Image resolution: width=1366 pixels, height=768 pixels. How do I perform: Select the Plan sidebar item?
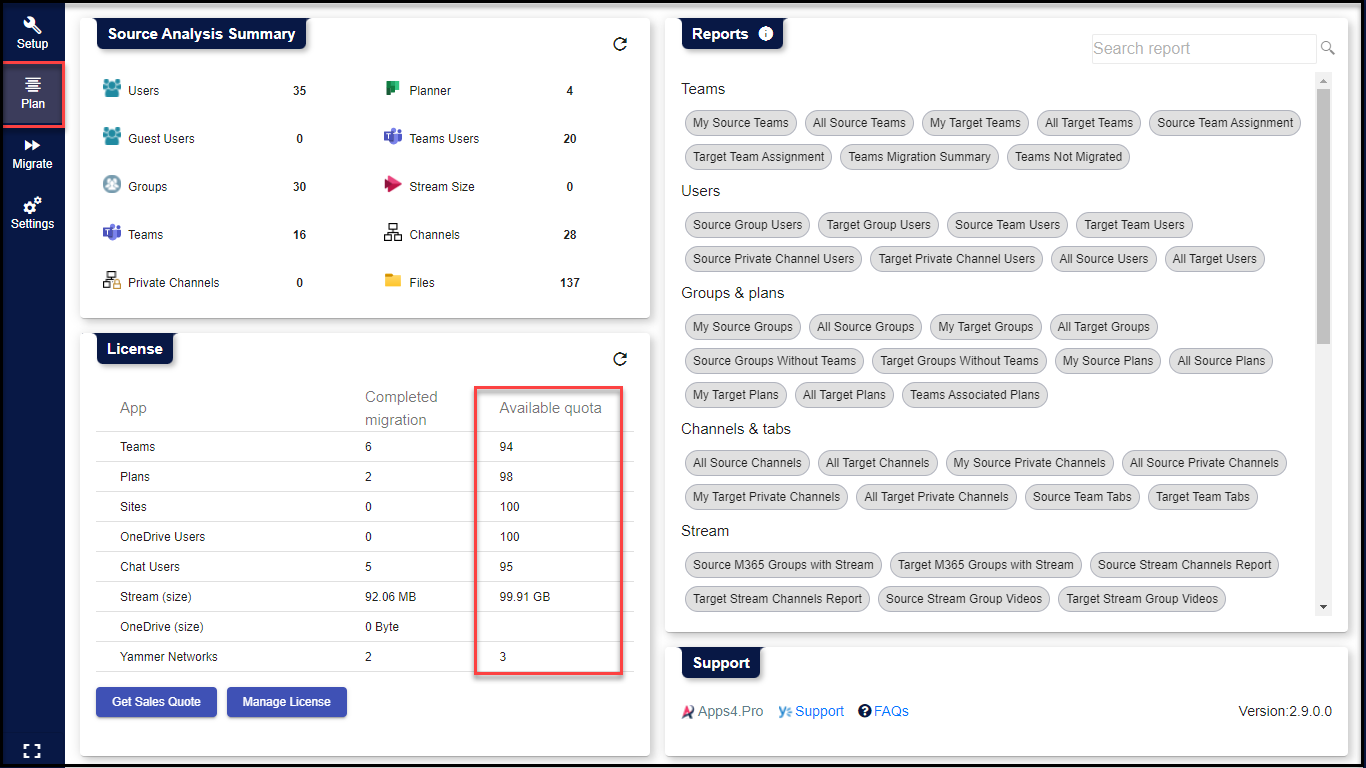(33, 93)
